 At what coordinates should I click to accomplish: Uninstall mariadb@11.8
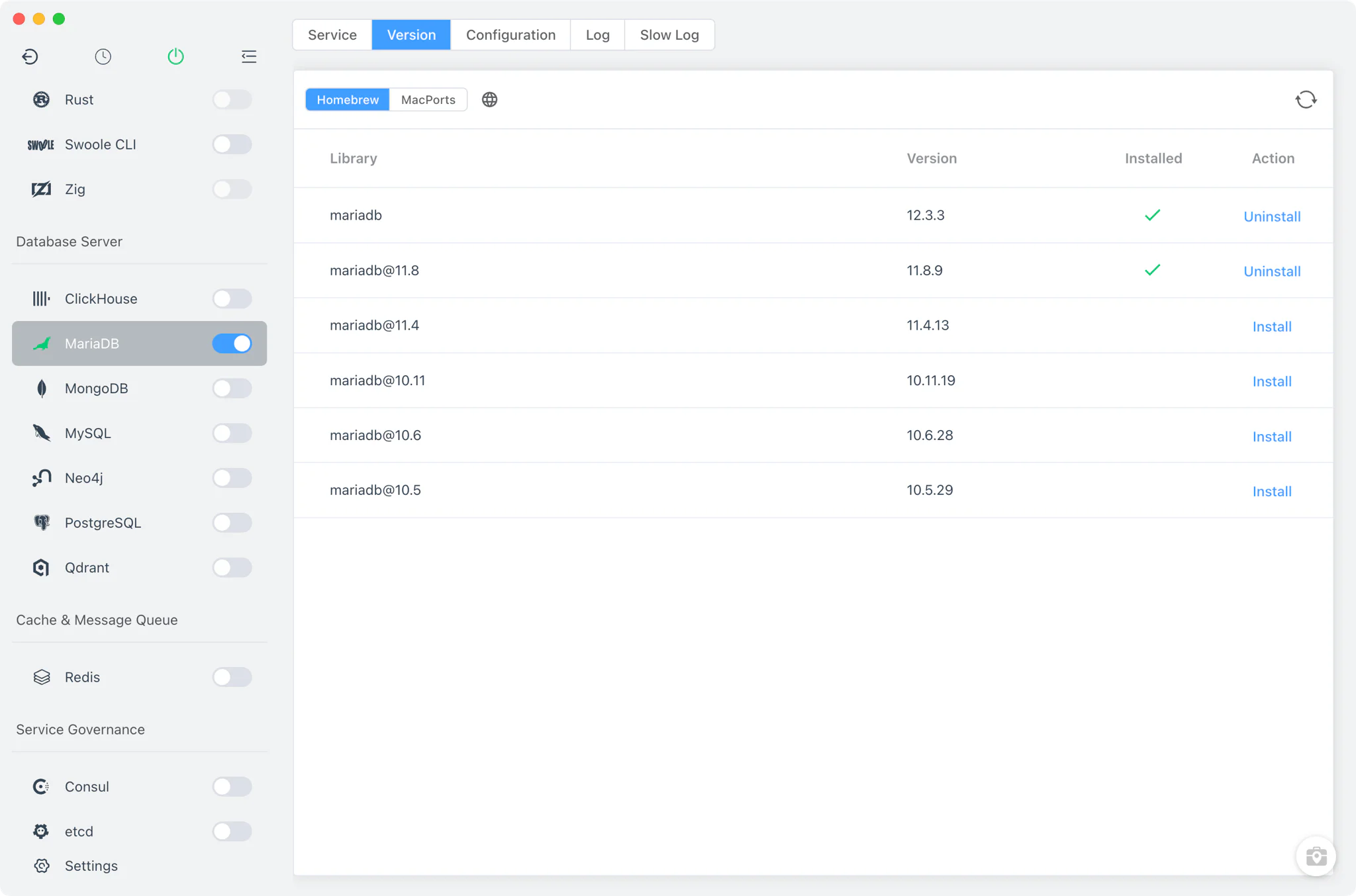[1272, 271]
